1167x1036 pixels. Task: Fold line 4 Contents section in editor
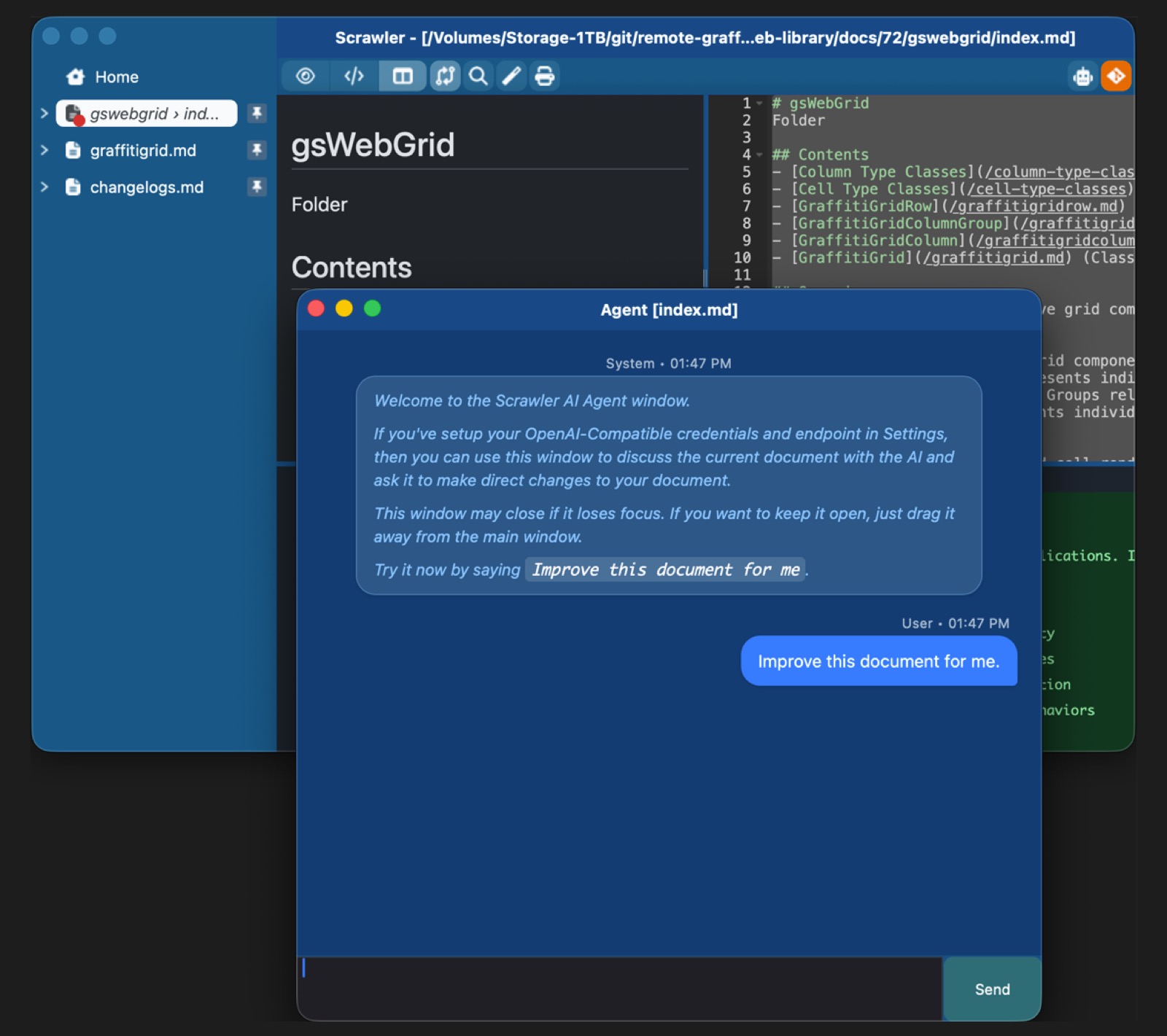[x=759, y=155]
